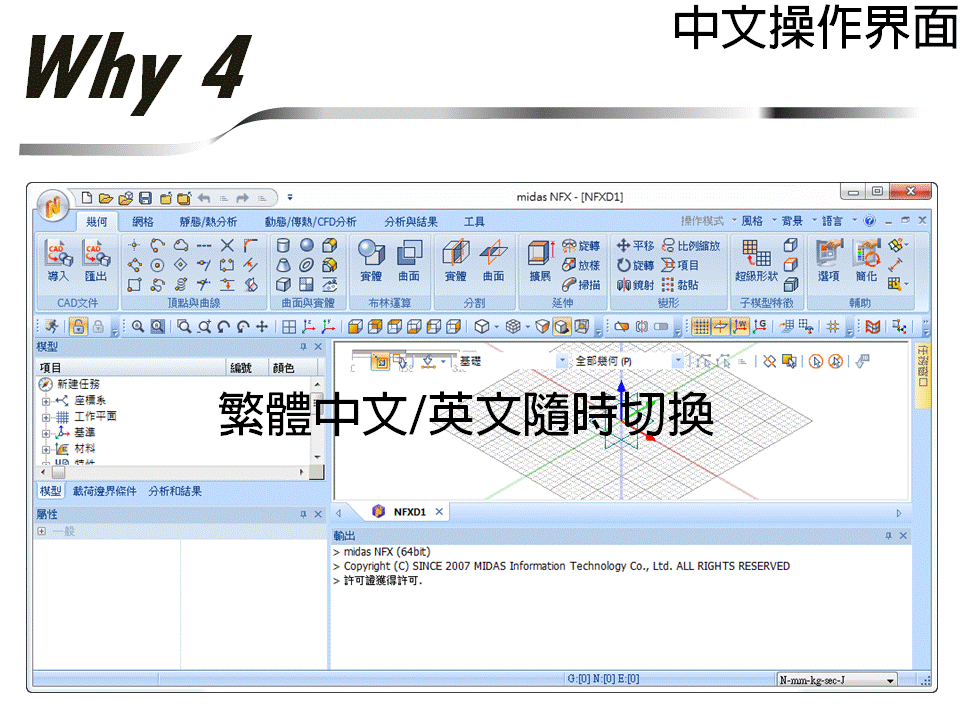Switch to the 動態/傳熱/CFD分析 ribbon tab
Screen dimensions: 960x720
coord(310,222)
